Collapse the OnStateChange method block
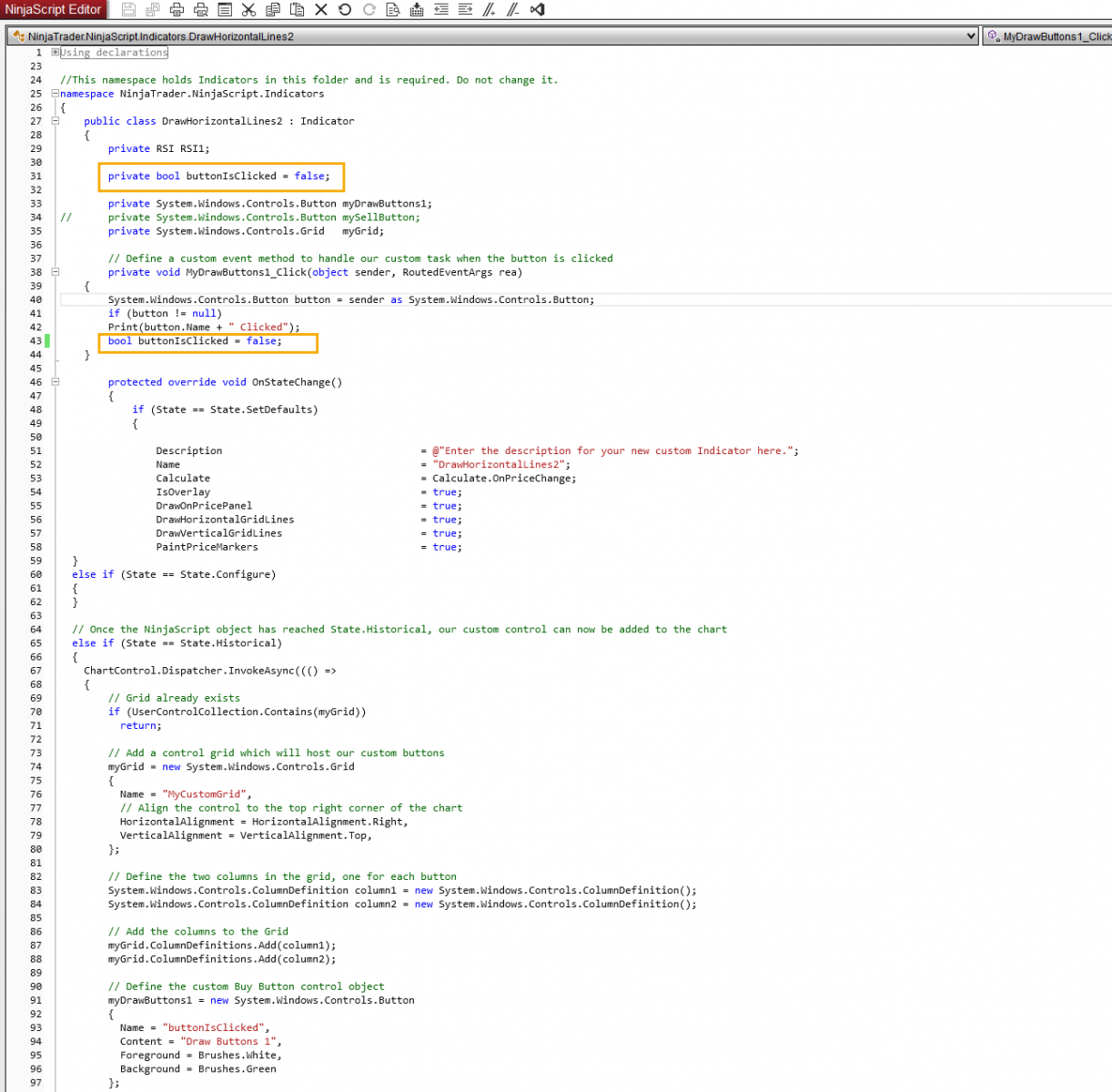Viewport: 1112px width, 1092px height. [56, 382]
